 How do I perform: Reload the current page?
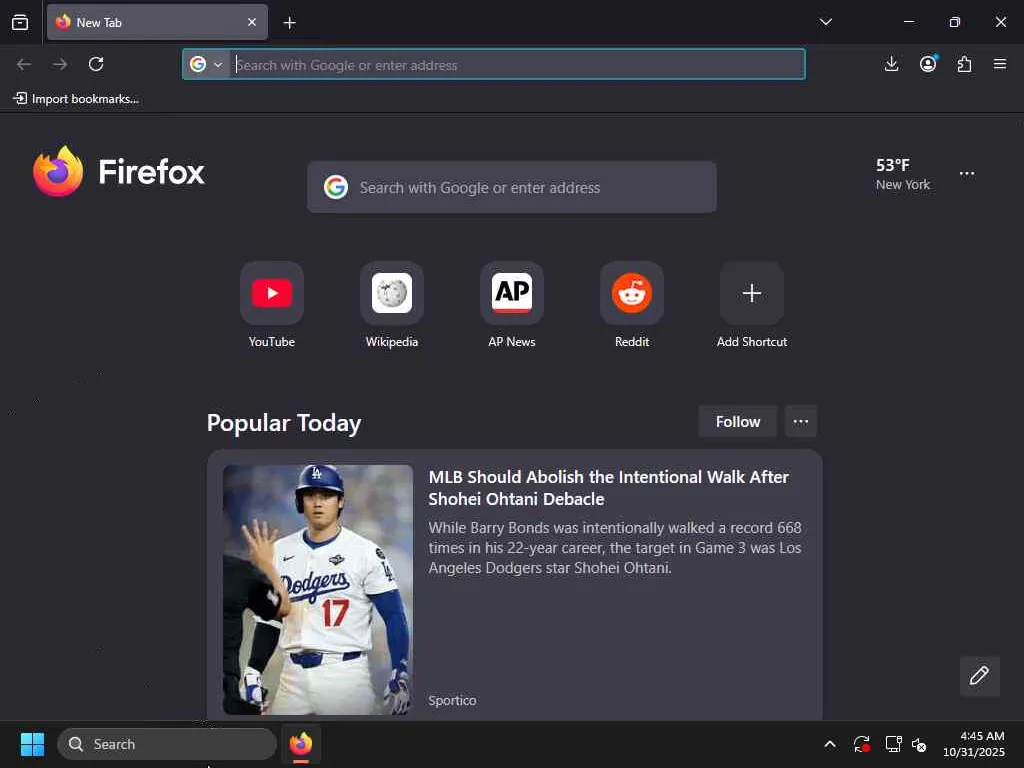[x=96, y=64]
